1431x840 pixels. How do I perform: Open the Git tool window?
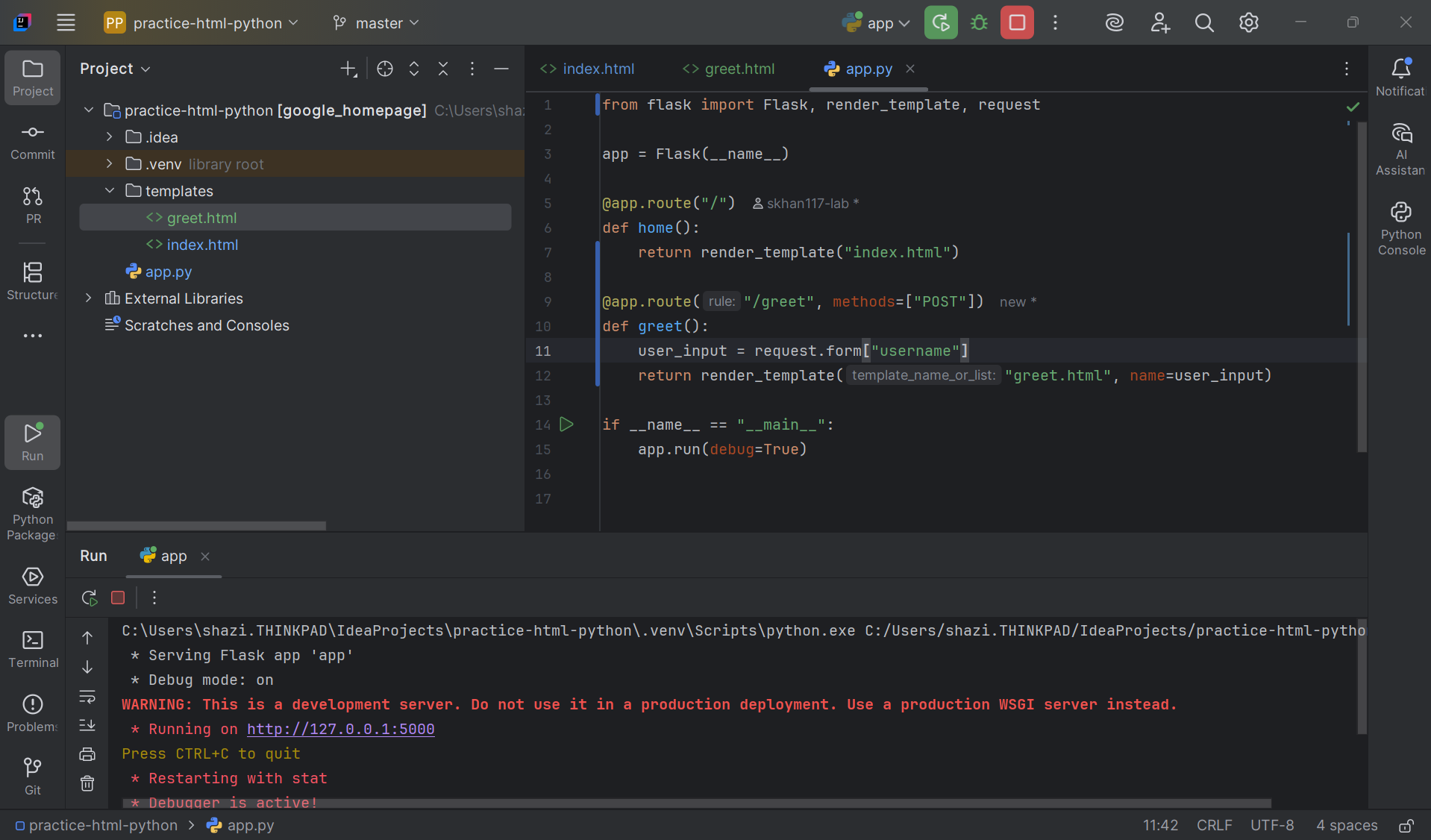click(33, 777)
